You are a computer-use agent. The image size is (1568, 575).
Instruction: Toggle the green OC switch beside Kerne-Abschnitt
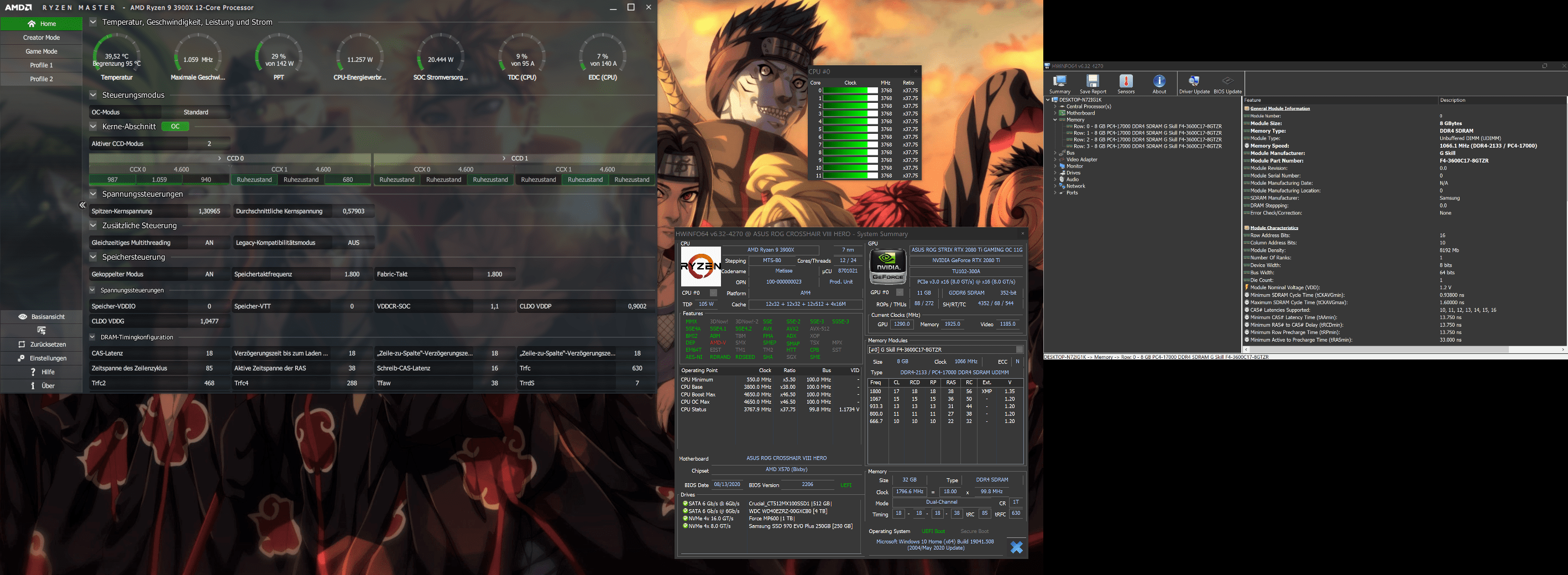point(175,127)
